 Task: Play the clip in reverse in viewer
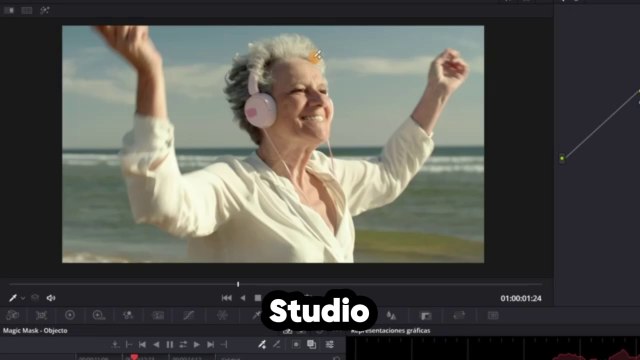point(243,298)
